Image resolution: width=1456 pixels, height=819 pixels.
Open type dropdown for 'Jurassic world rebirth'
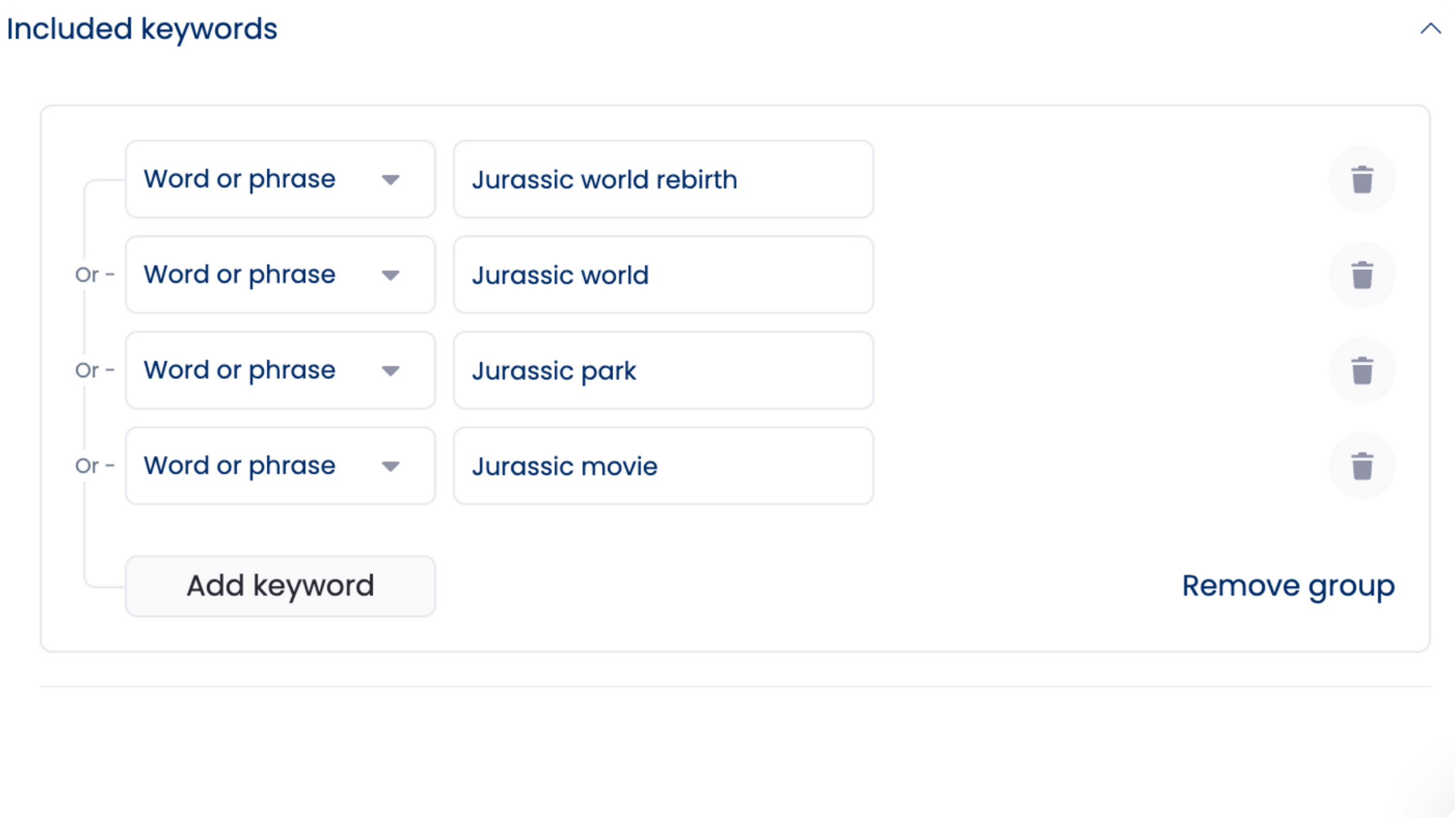280,180
